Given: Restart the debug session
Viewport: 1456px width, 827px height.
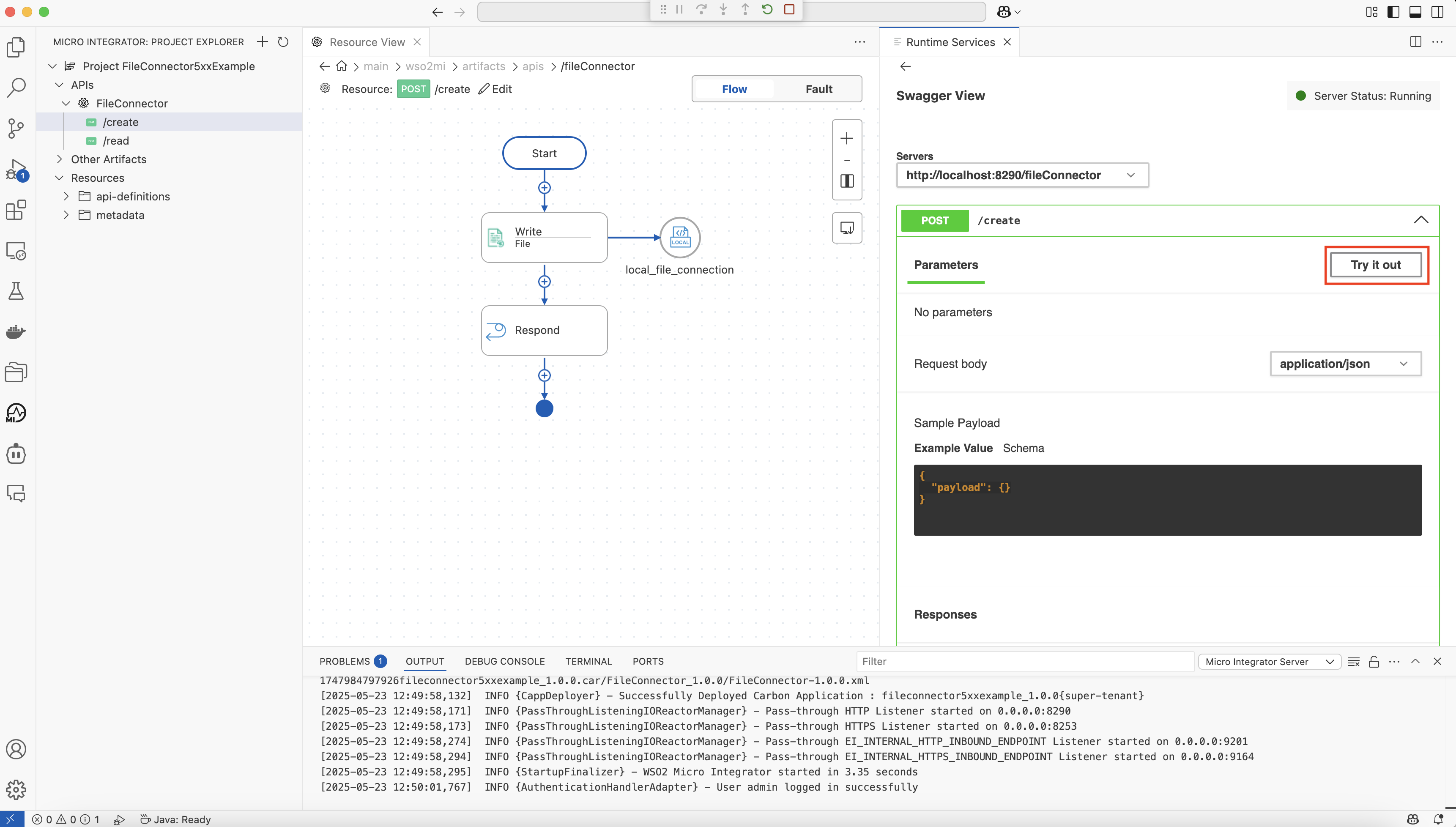Looking at the screenshot, I should coord(767,10).
